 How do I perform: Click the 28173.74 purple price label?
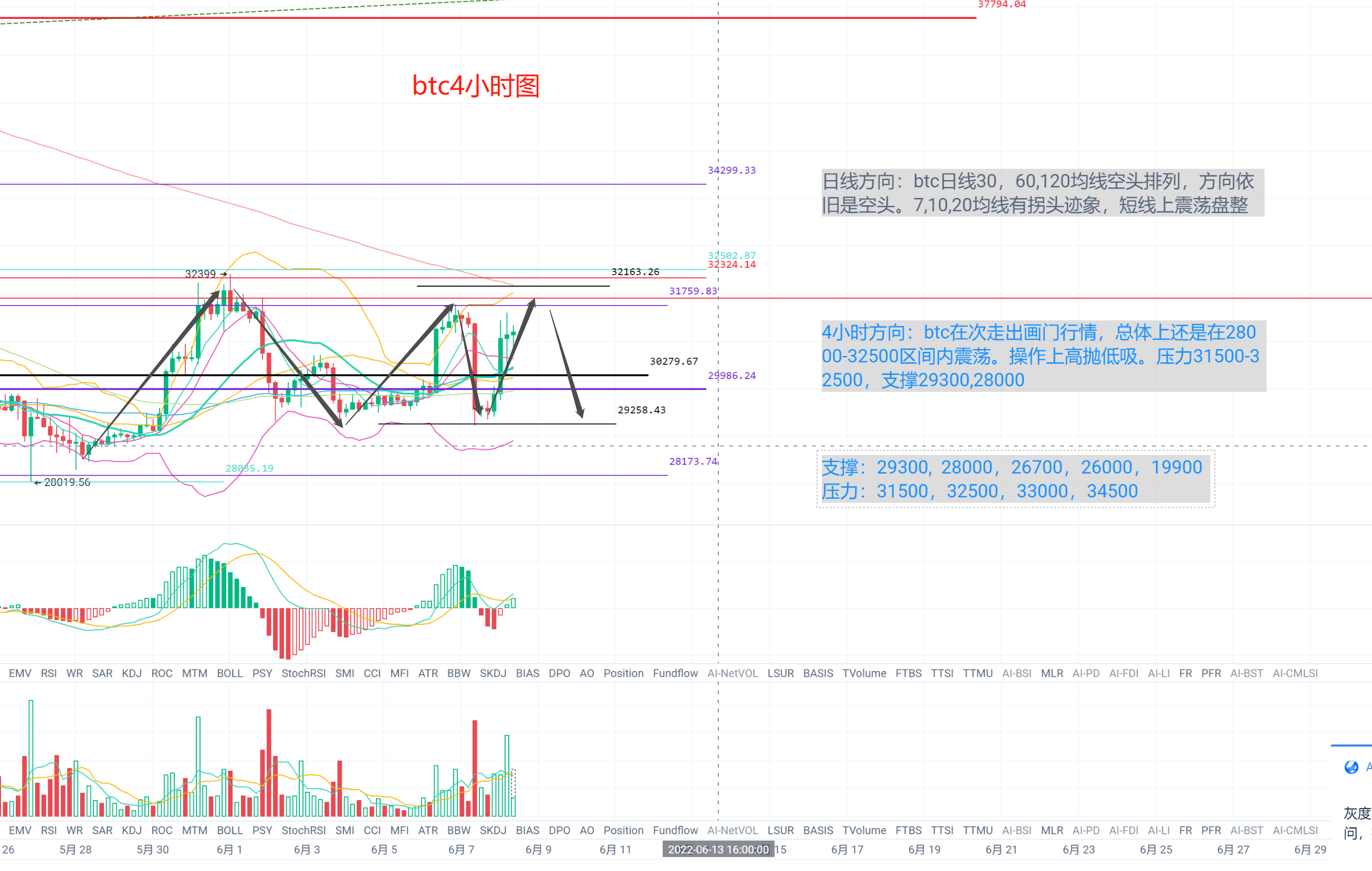(x=693, y=461)
